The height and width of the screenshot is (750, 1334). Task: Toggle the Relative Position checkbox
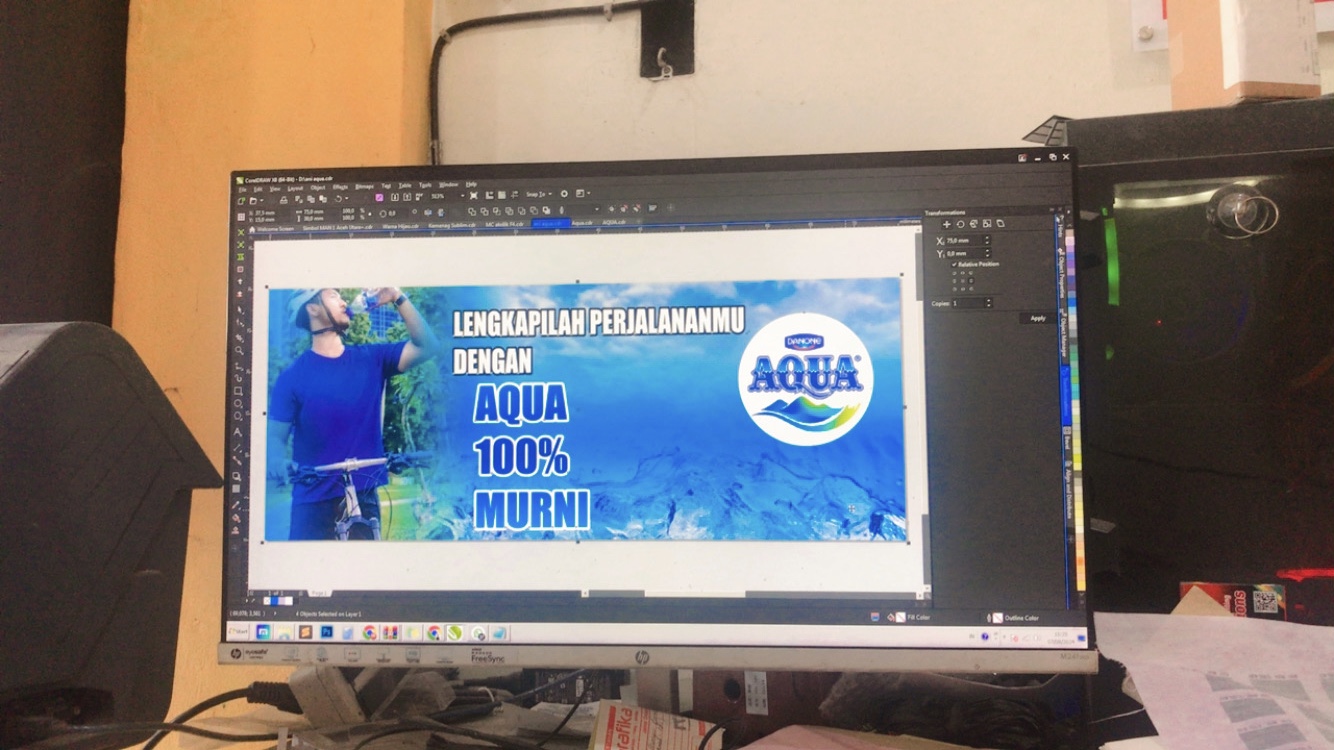tap(954, 264)
